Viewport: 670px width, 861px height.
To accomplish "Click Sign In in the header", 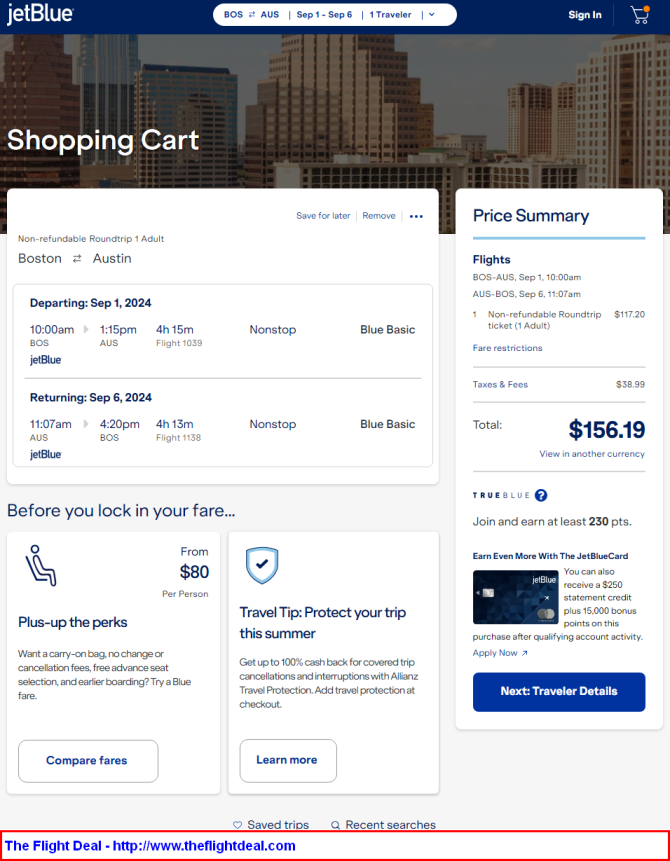I will pos(585,15).
